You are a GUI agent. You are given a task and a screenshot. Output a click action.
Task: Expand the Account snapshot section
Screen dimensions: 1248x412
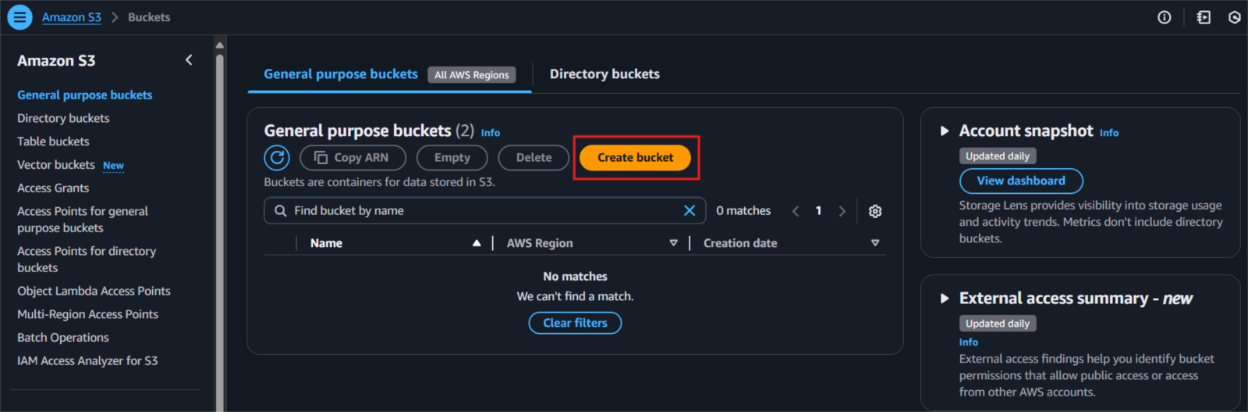944,131
